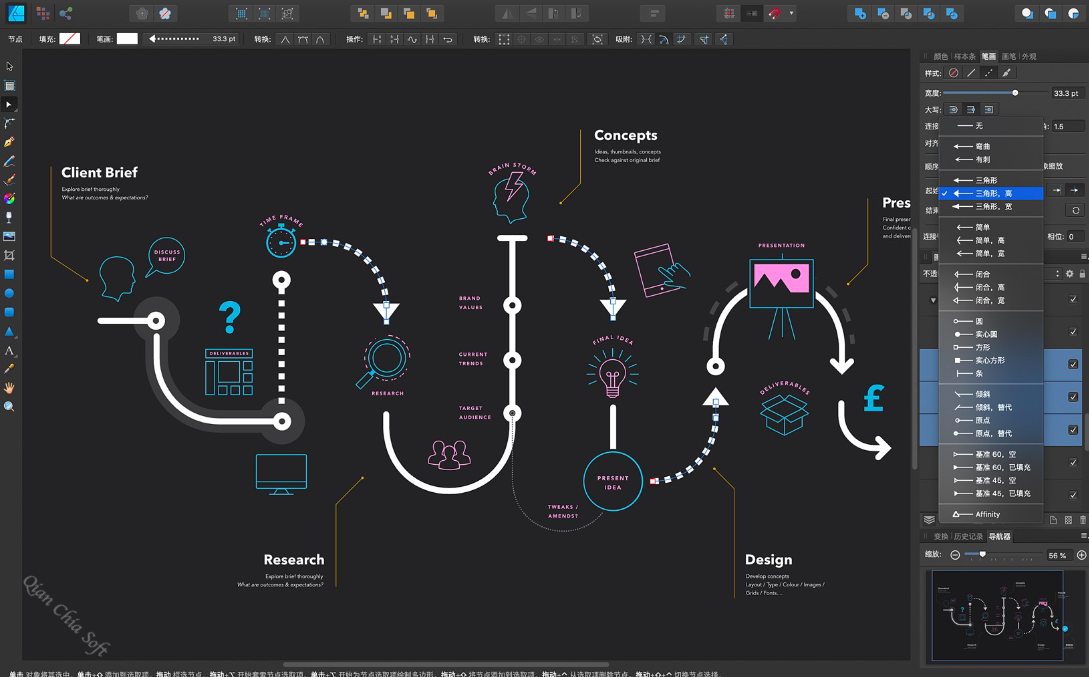Delete layer with trash button
1089x677 pixels.
pyautogui.click(x=1083, y=519)
